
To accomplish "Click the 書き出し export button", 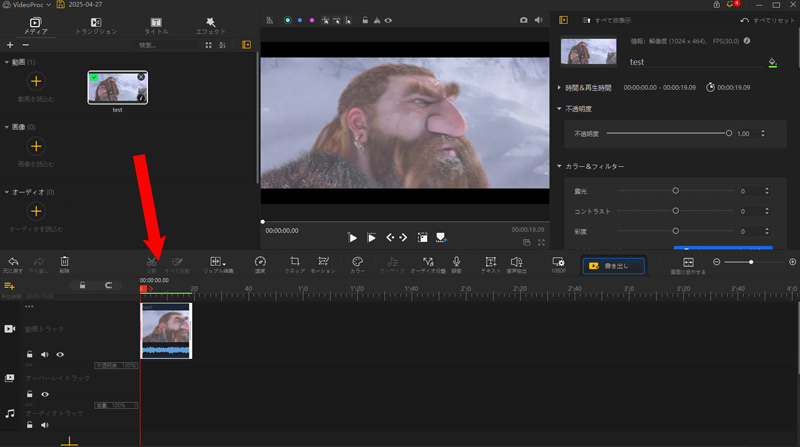I will click(613, 266).
